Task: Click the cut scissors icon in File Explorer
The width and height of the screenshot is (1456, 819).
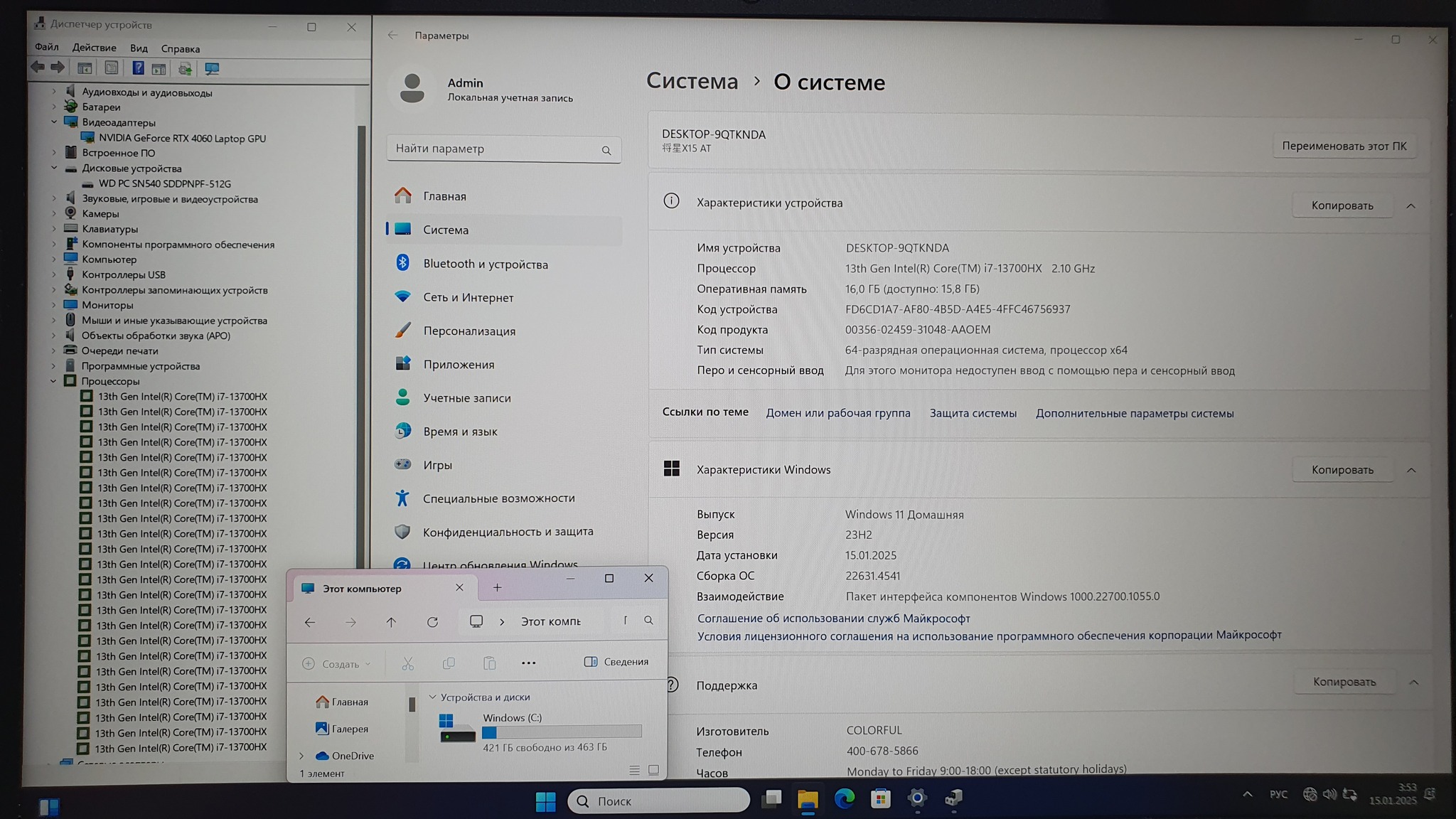Action: click(x=407, y=663)
